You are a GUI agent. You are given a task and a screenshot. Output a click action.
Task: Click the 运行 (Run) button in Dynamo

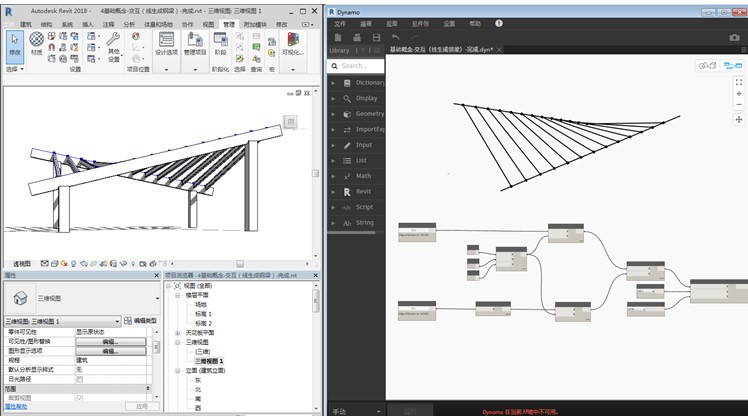(x=410, y=411)
